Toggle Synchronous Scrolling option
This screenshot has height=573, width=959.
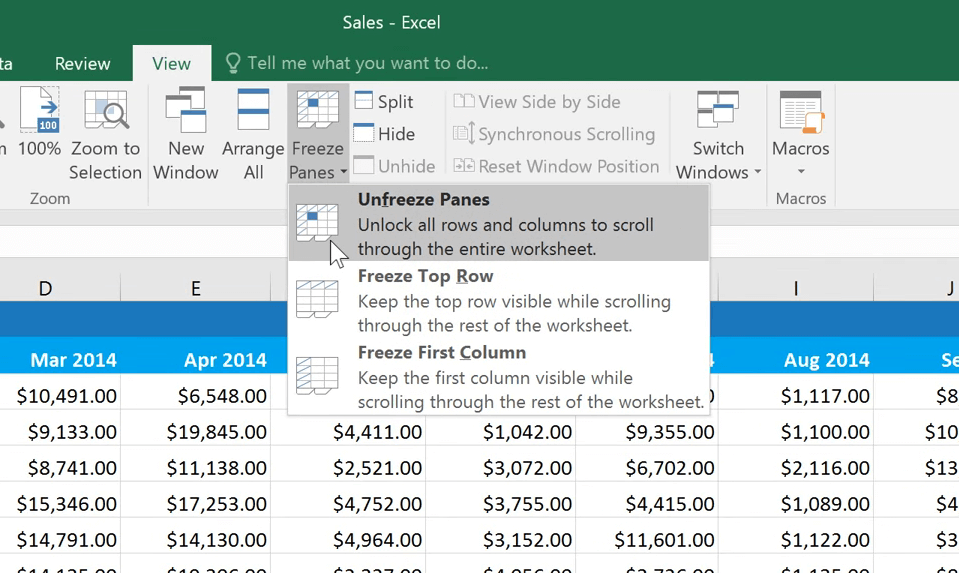(554, 134)
